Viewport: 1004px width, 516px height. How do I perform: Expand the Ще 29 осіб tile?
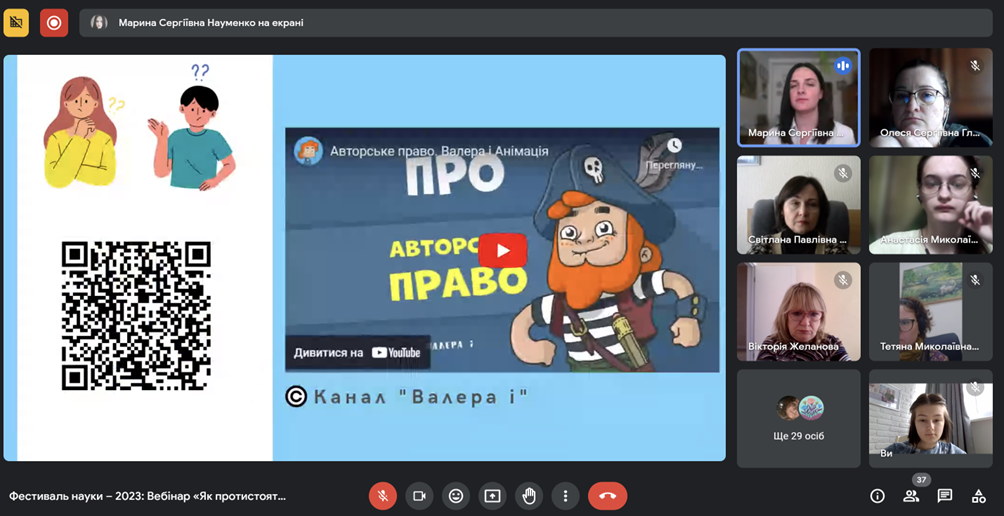click(798, 418)
